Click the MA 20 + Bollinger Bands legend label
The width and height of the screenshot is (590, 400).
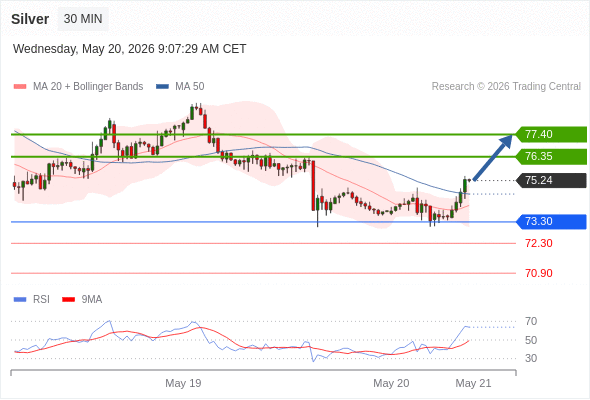[88, 87]
